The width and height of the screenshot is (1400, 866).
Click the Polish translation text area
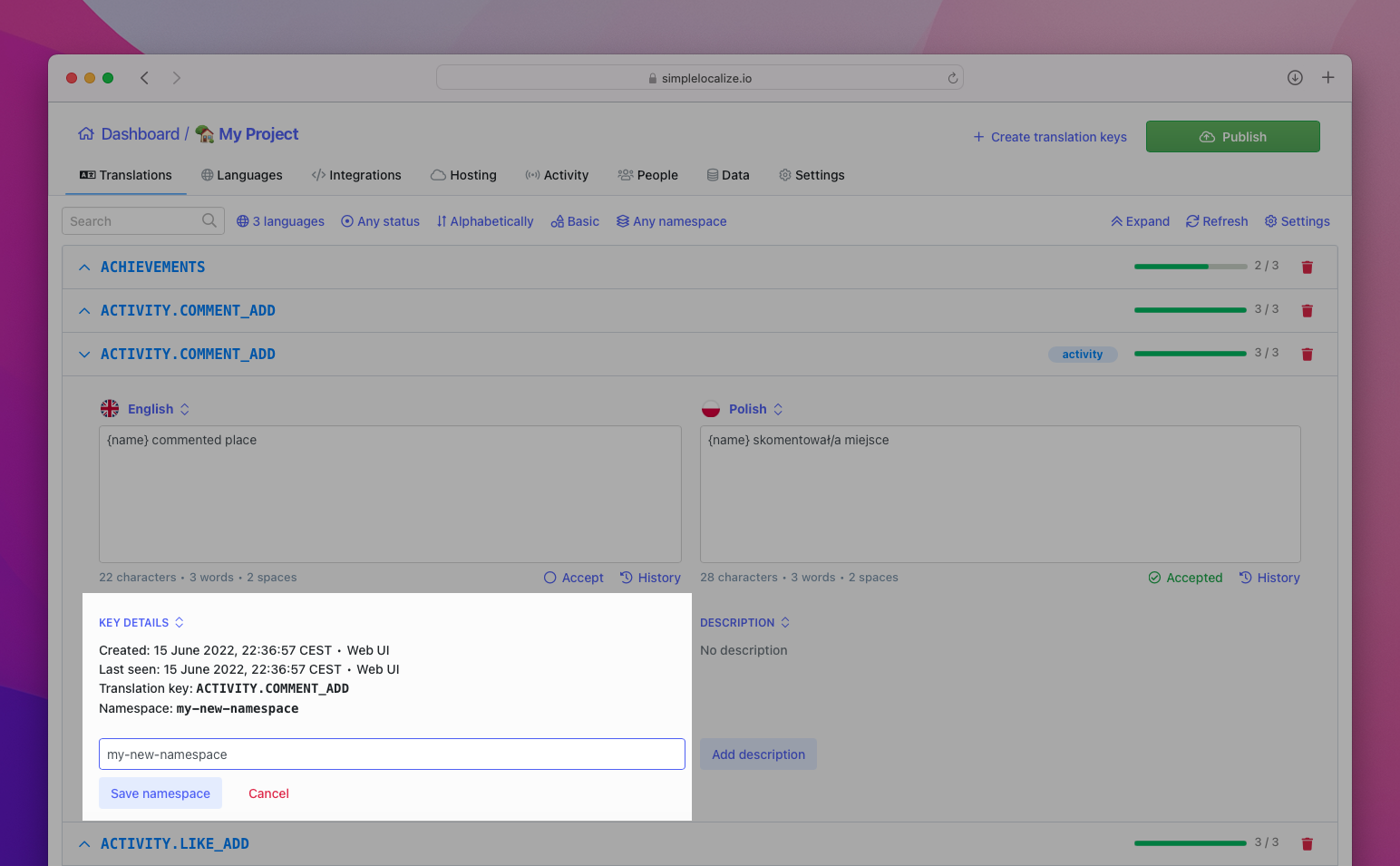pos(1000,494)
